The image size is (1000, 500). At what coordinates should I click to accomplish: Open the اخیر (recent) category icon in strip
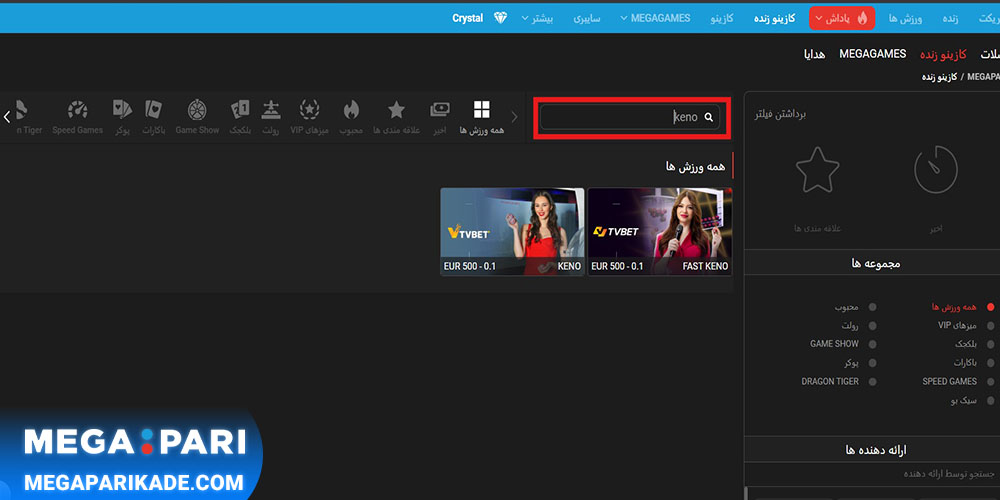[439, 110]
